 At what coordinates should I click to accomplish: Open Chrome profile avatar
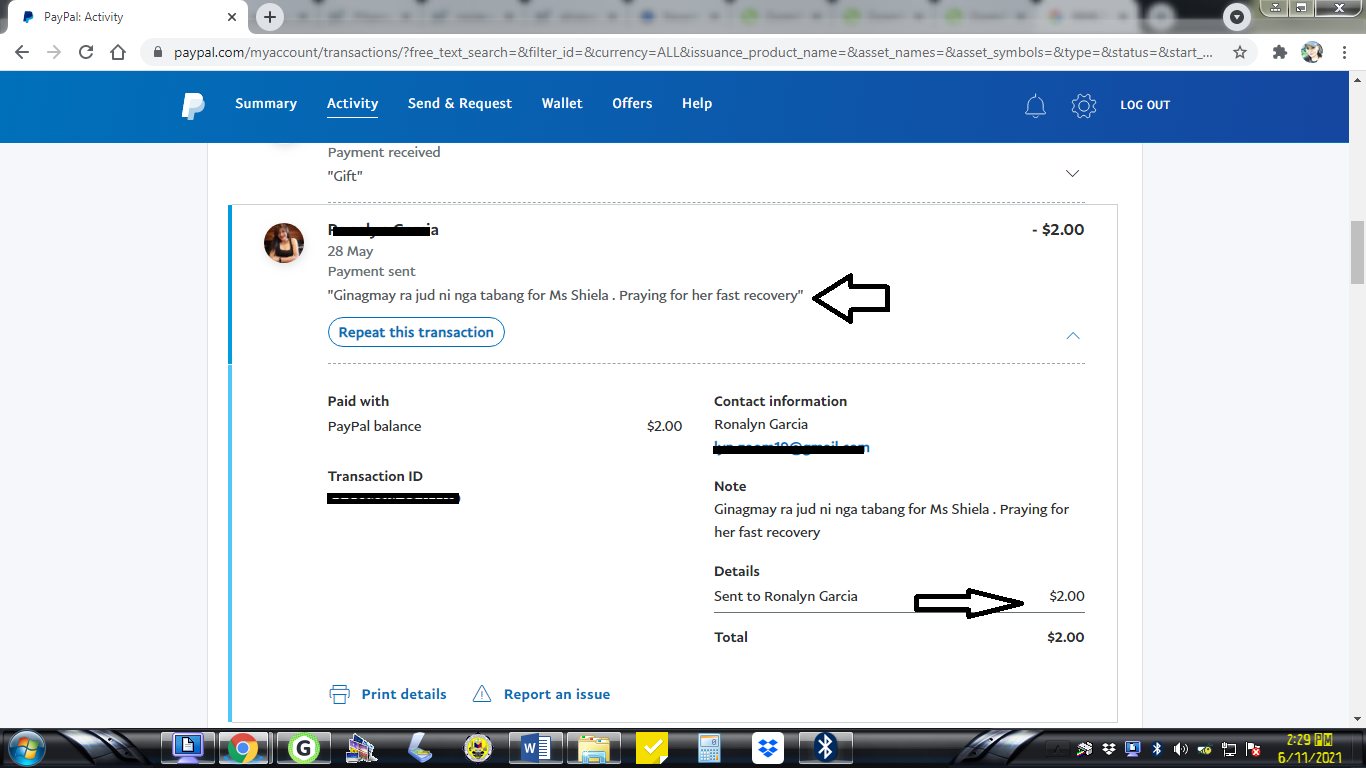pos(1312,52)
